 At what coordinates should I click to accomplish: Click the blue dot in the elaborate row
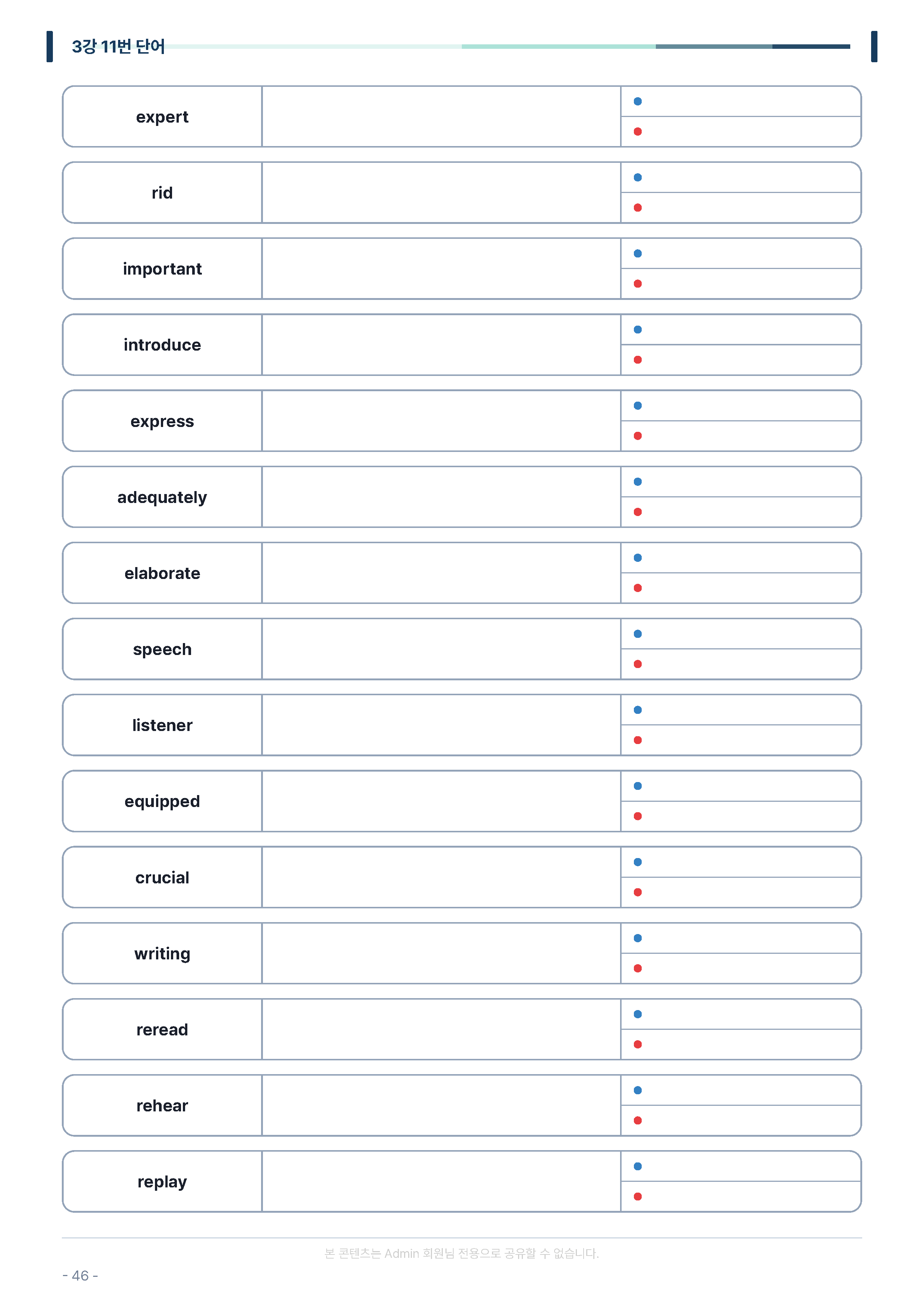click(x=638, y=558)
